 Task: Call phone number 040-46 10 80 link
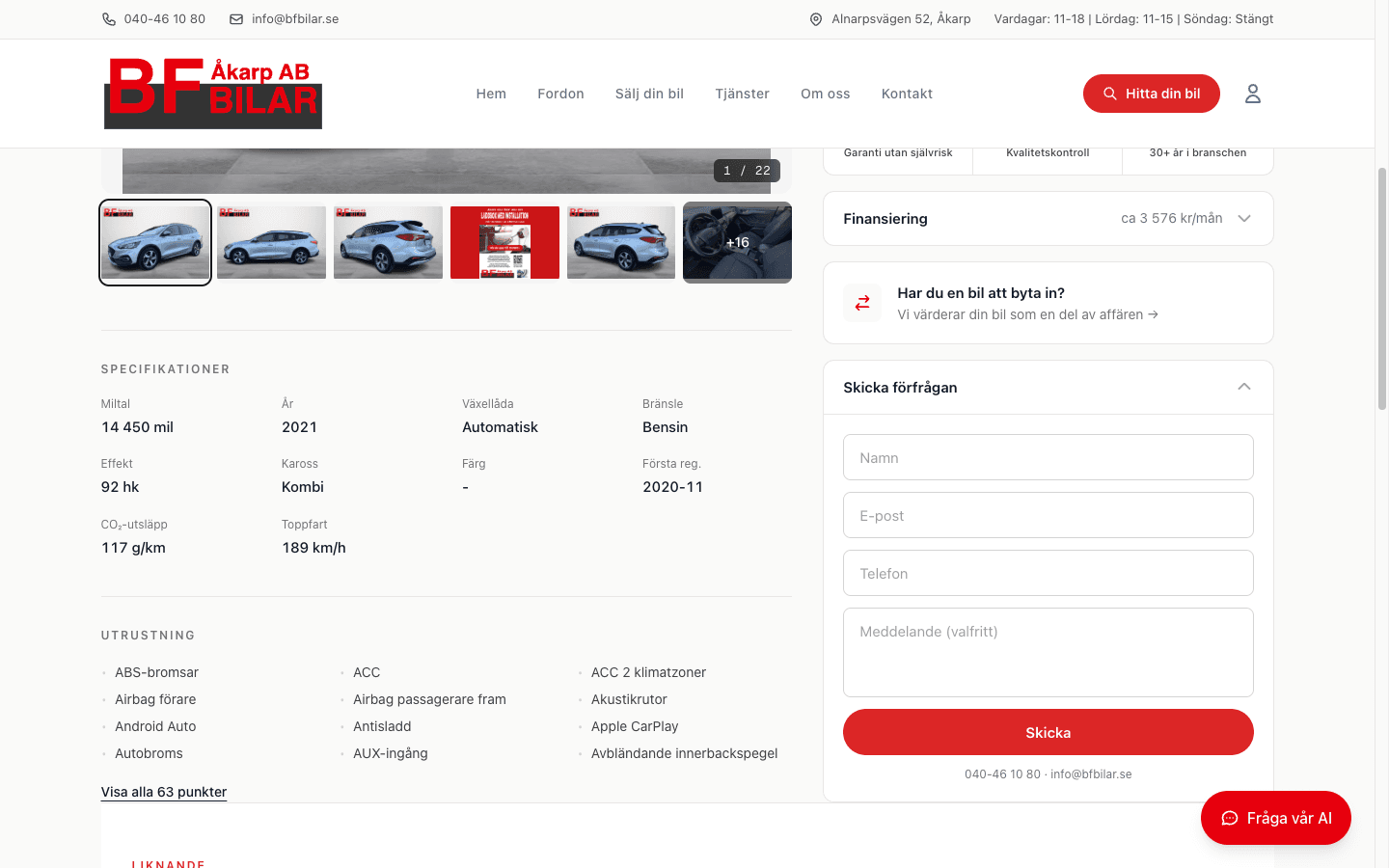pos(164,19)
